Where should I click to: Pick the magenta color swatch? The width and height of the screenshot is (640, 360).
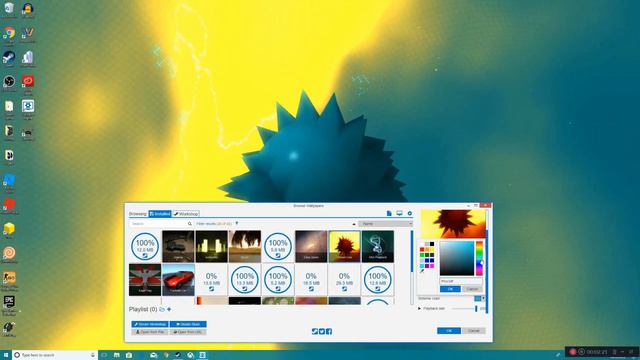pyautogui.click(x=432, y=266)
